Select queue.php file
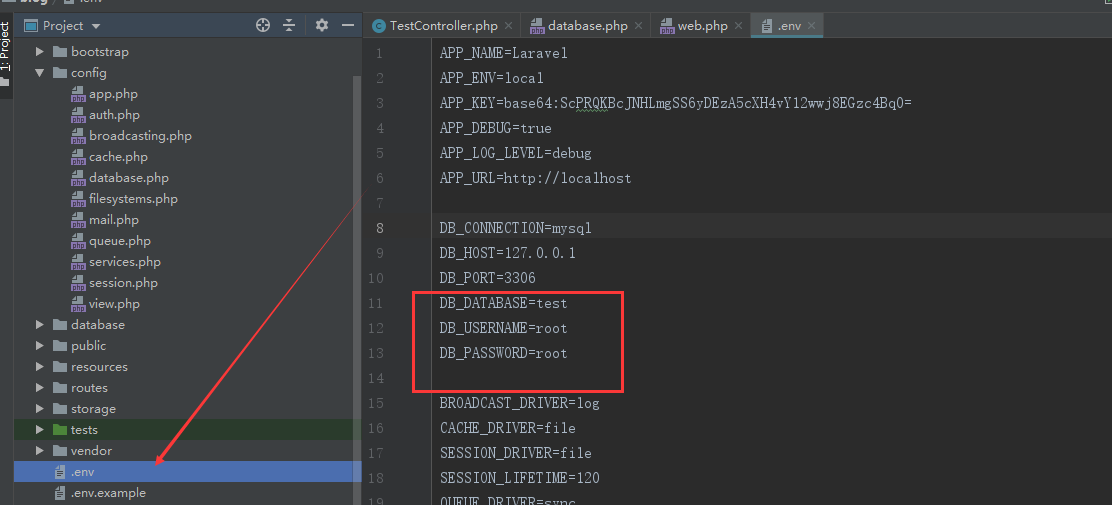 click(x=120, y=241)
